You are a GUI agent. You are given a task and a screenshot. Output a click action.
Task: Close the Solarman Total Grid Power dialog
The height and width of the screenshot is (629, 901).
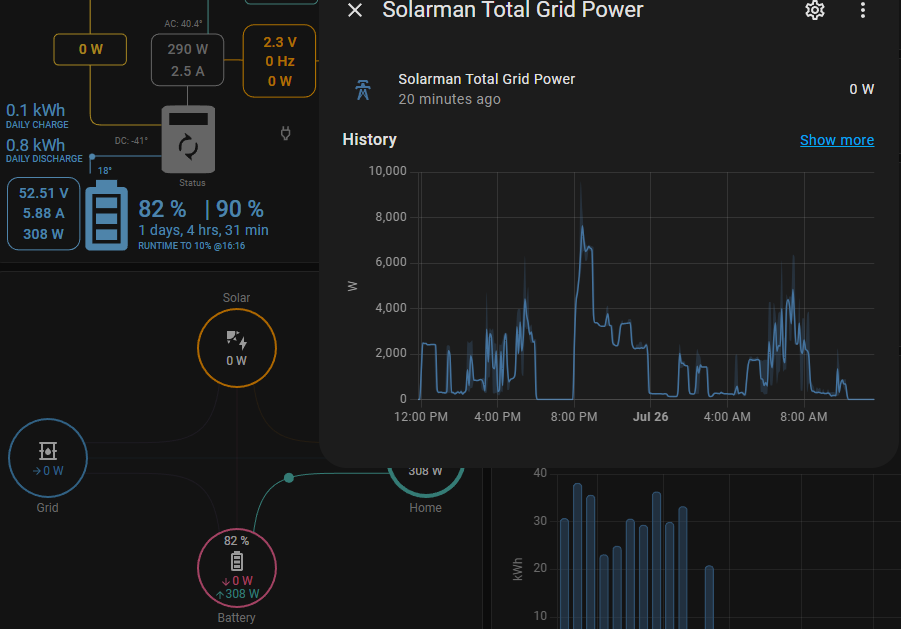tap(354, 11)
